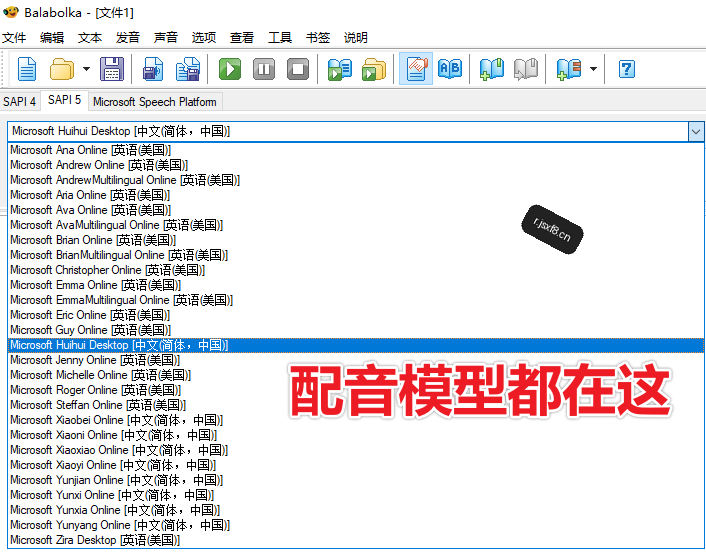Select Microsoft AvaMultilingual Online voice

(356, 225)
